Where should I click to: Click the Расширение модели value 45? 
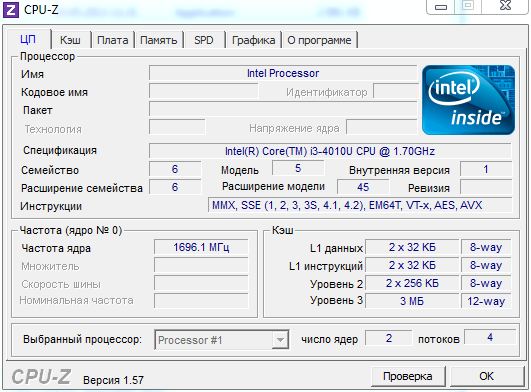click(363, 187)
